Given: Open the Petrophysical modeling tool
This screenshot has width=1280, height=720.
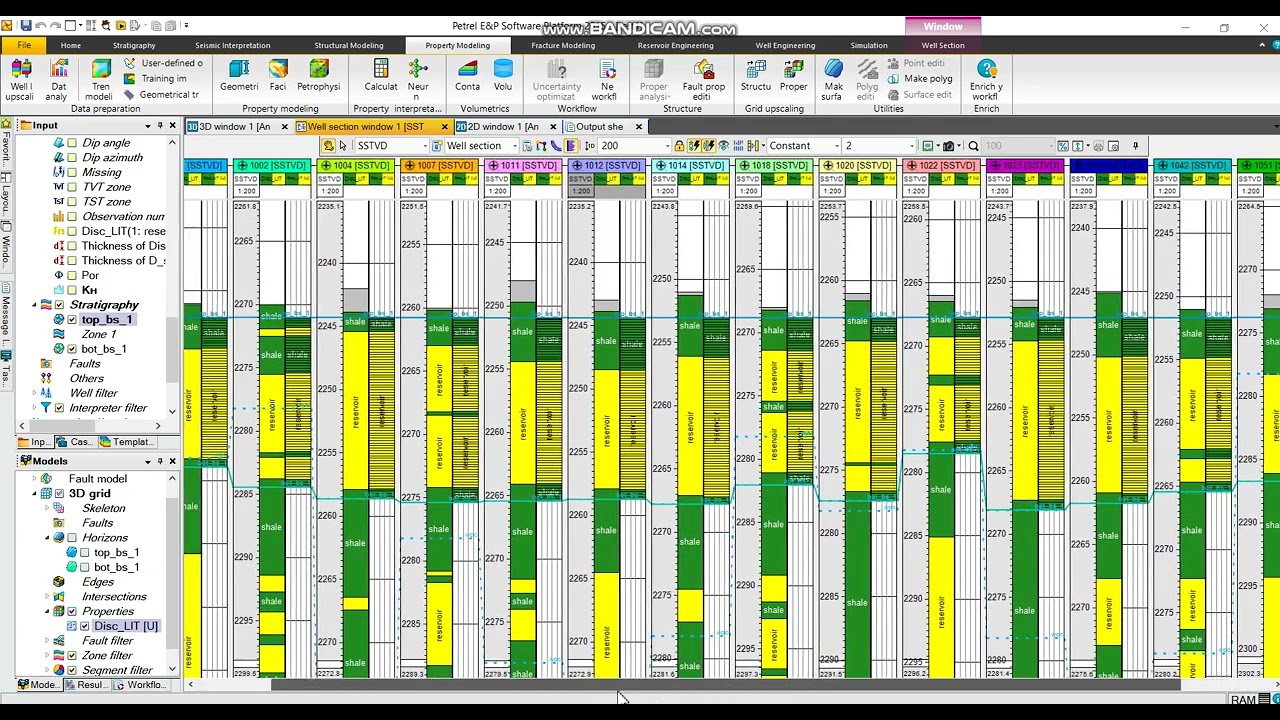Looking at the screenshot, I should (318, 75).
